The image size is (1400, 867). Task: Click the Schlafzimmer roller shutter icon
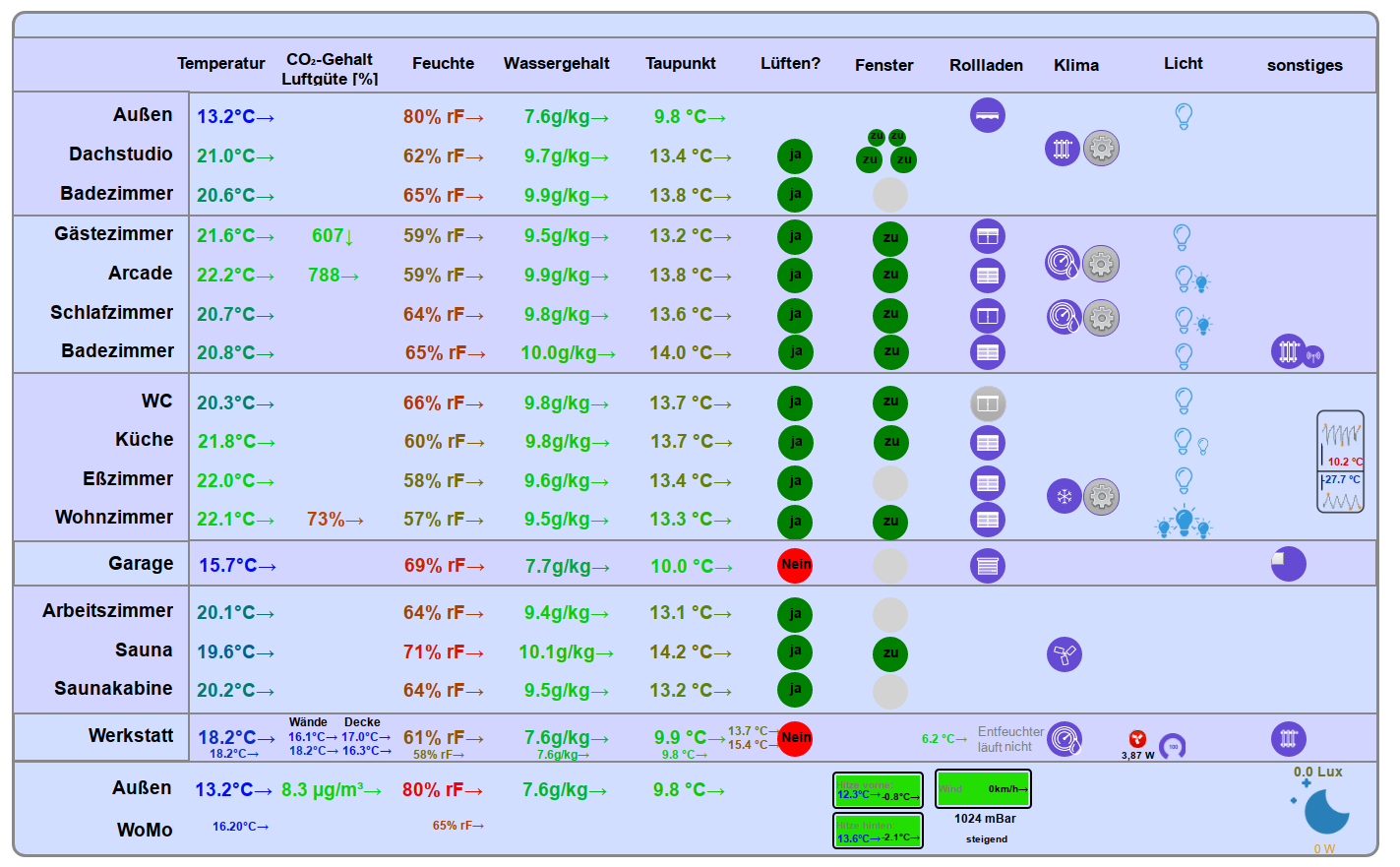point(988,315)
